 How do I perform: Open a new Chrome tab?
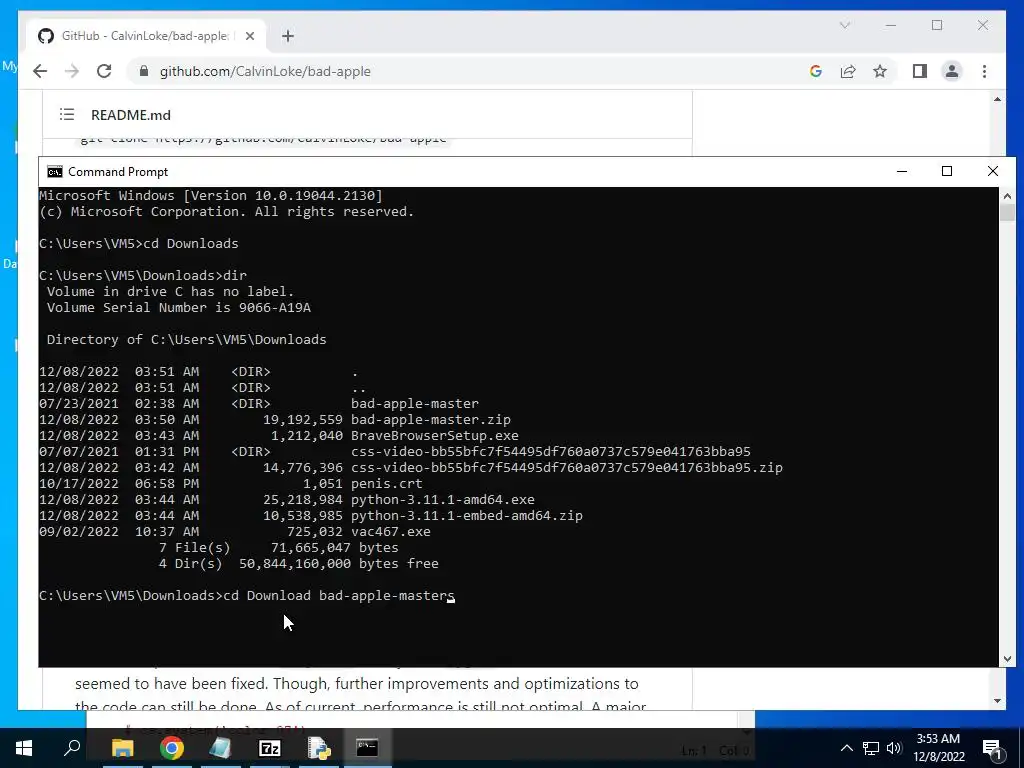click(x=288, y=36)
